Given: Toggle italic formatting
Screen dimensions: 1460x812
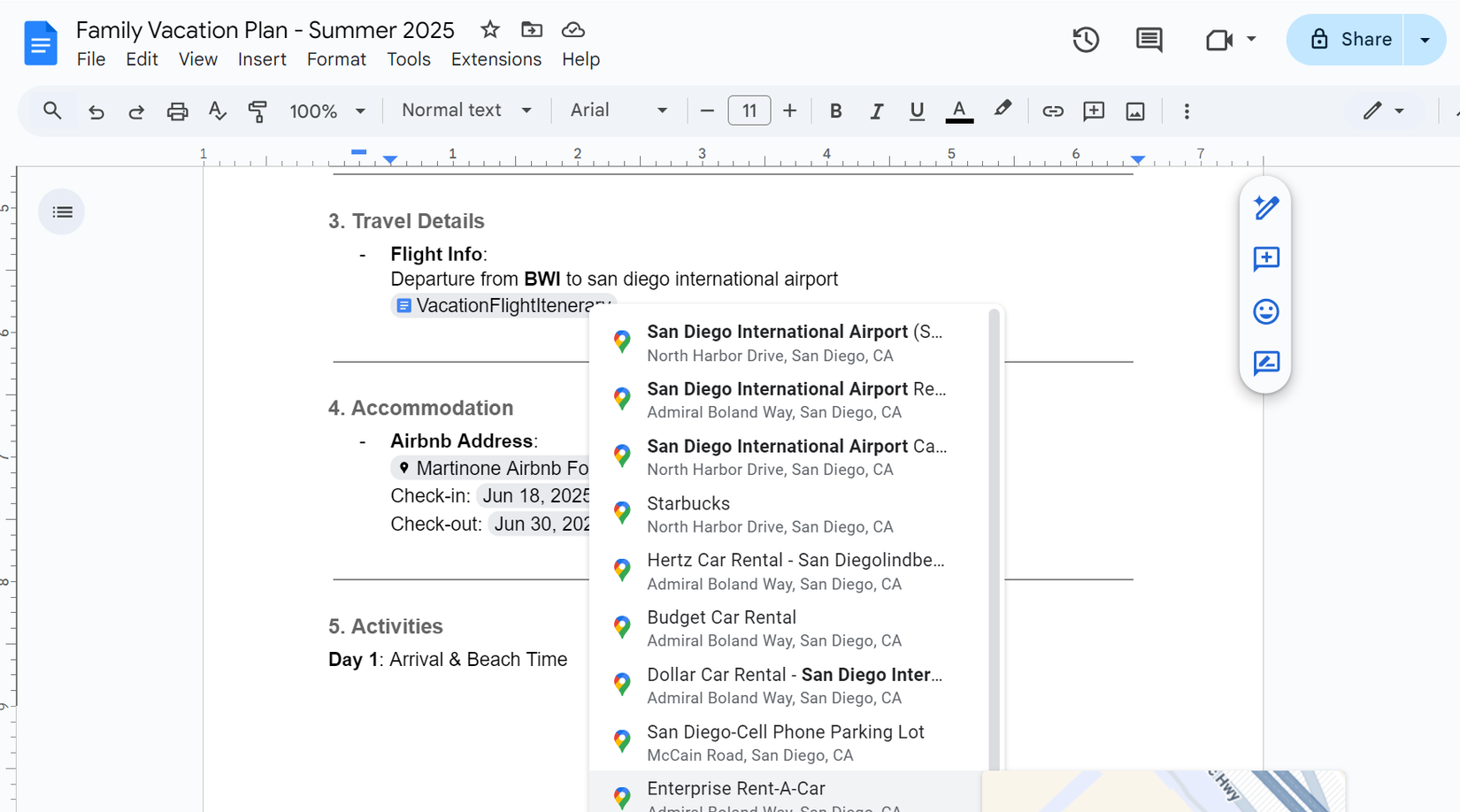Looking at the screenshot, I should [x=876, y=111].
